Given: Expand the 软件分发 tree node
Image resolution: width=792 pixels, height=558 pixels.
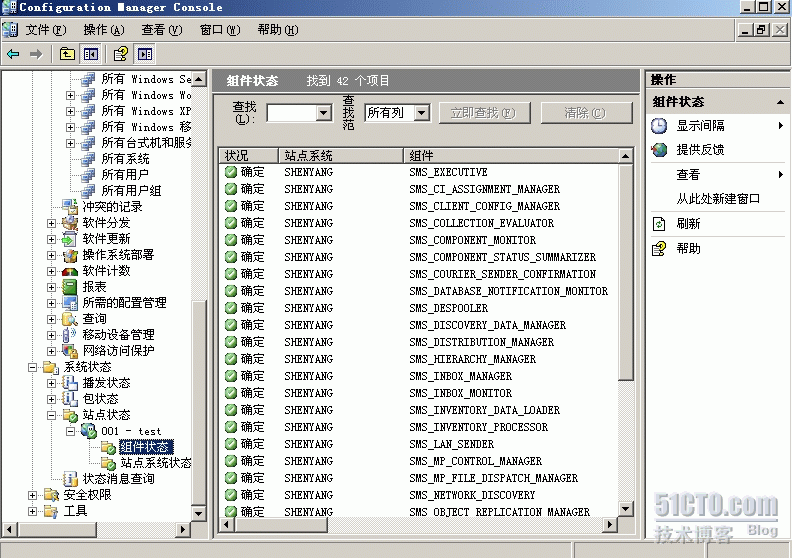Looking at the screenshot, I should tap(52, 223).
